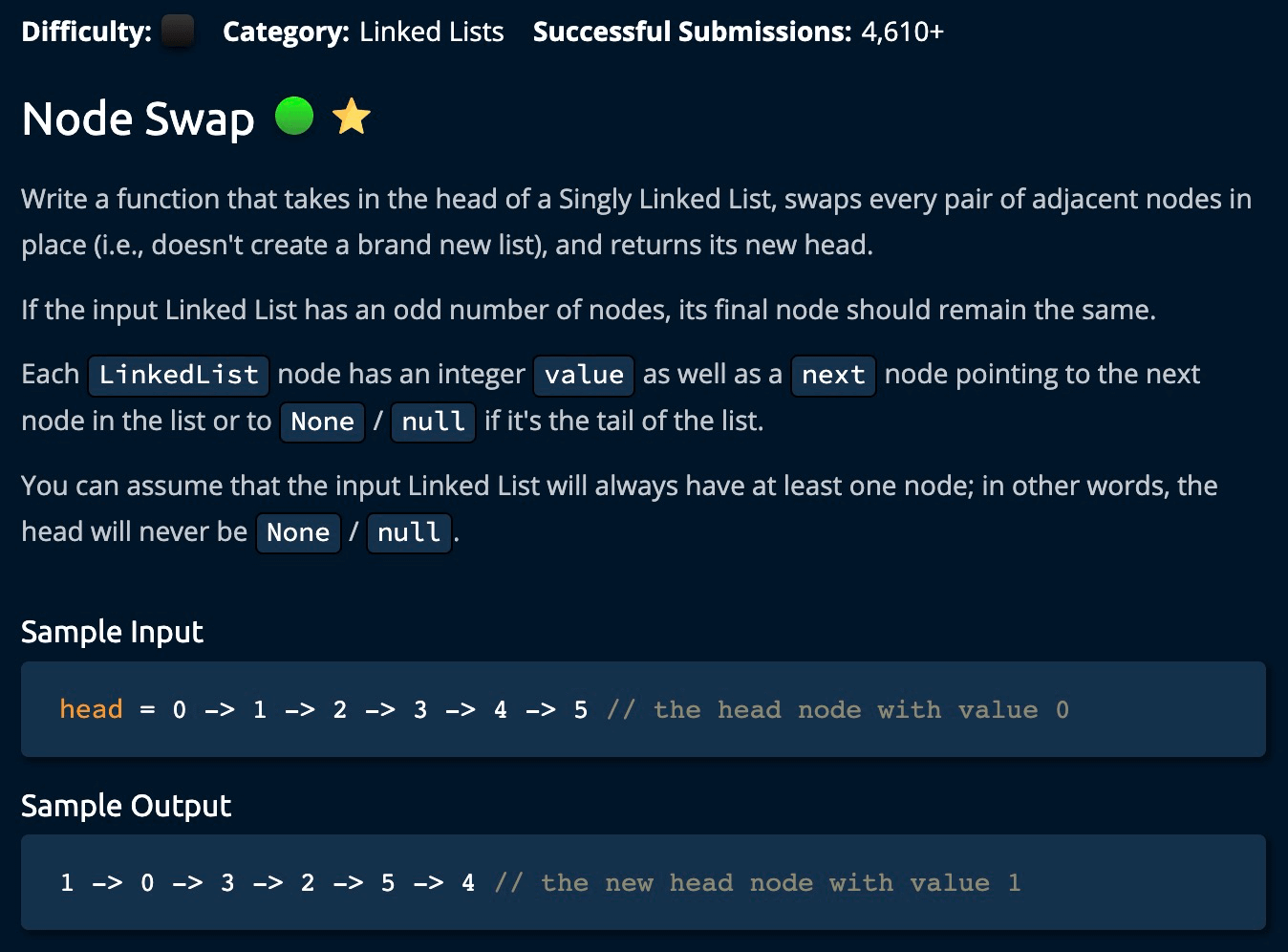Click the green completion circle beside Node Swap

click(294, 117)
